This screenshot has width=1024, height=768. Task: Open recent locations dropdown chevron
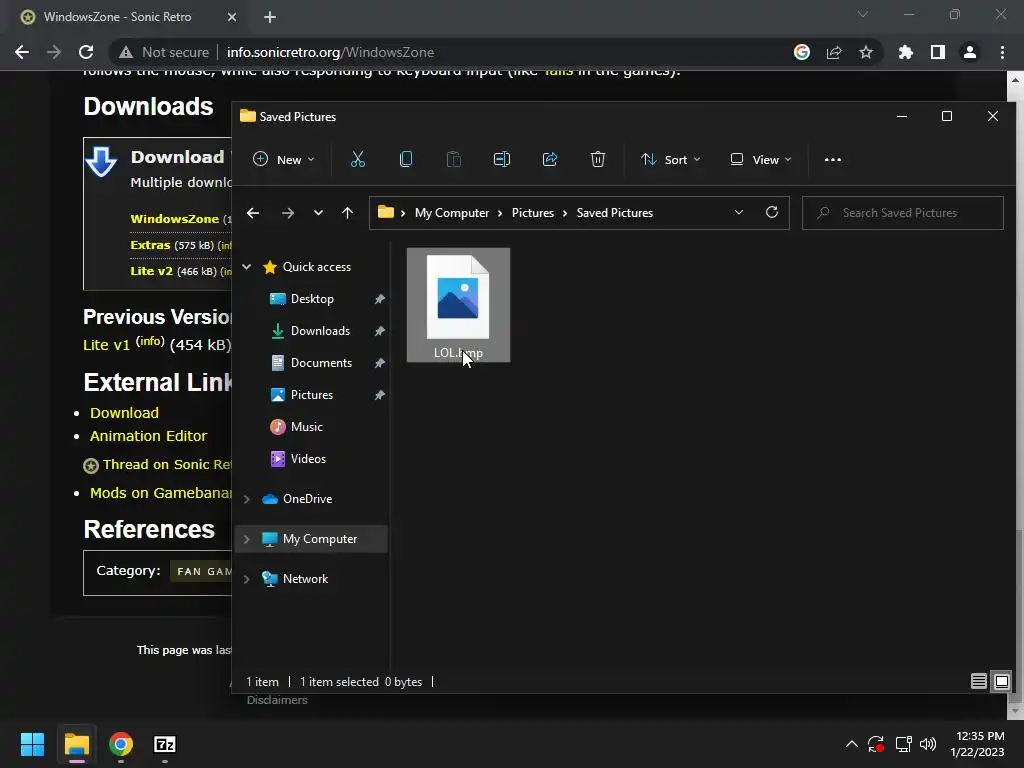point(318,213)
